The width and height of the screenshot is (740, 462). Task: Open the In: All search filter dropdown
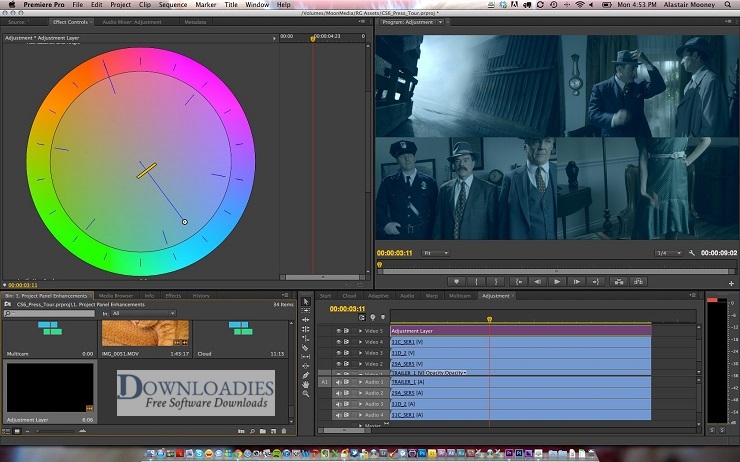(143, 313)
